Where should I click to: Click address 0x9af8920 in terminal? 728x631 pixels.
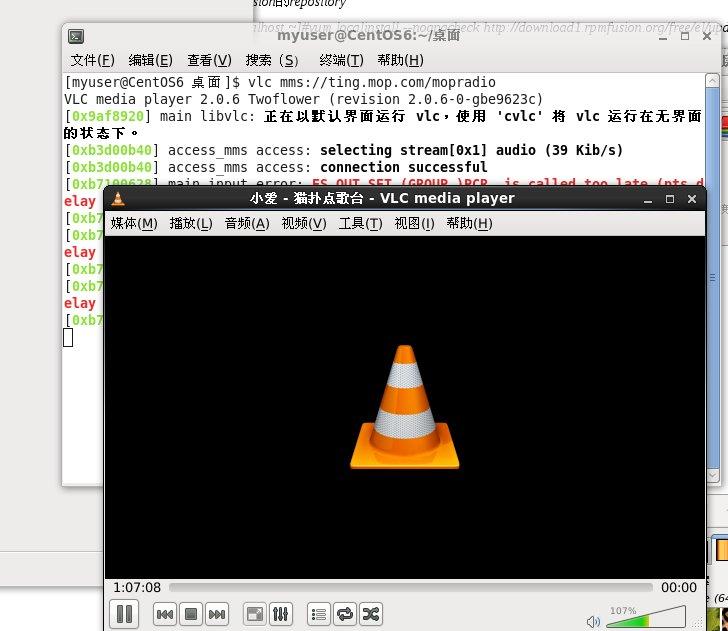(x=108, y=116)
